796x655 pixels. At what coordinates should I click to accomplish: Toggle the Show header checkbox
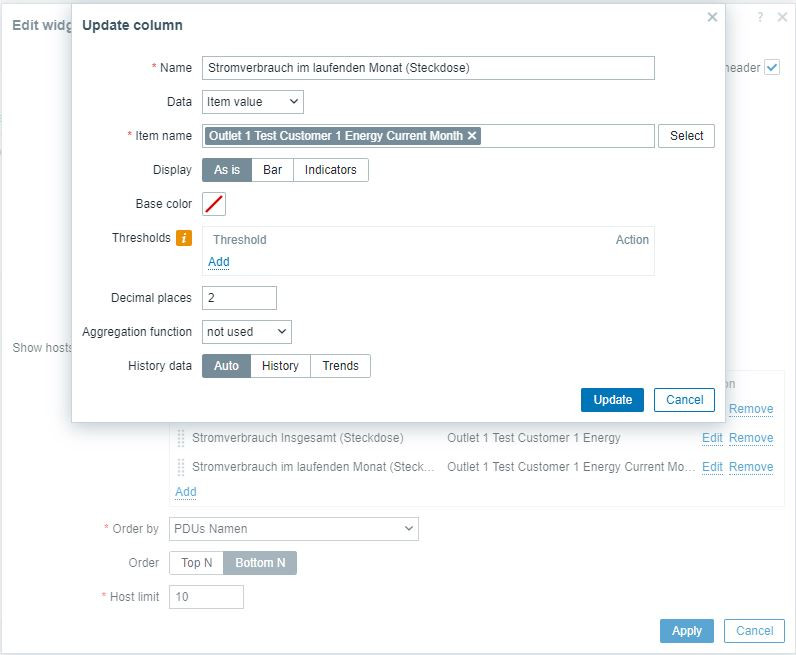coord(772,68)
